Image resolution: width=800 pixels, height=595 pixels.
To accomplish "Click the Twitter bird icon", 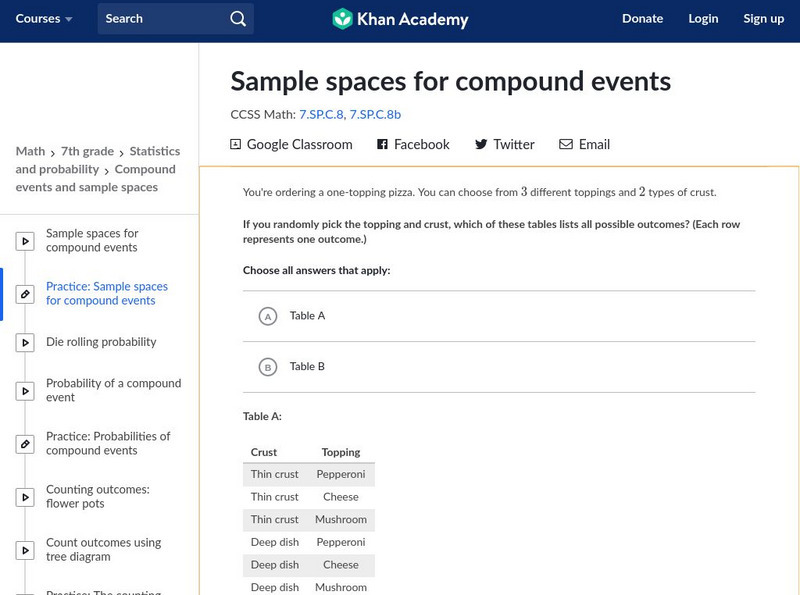I will [x=481, y=144].
